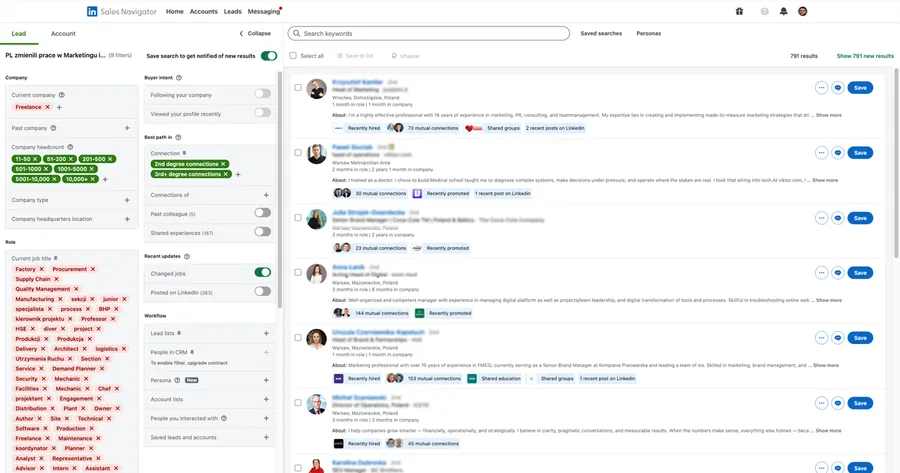The width and height of the screenshot is (900, 473).
Task: Open more options for second lead result
Action: pos(821,153)
